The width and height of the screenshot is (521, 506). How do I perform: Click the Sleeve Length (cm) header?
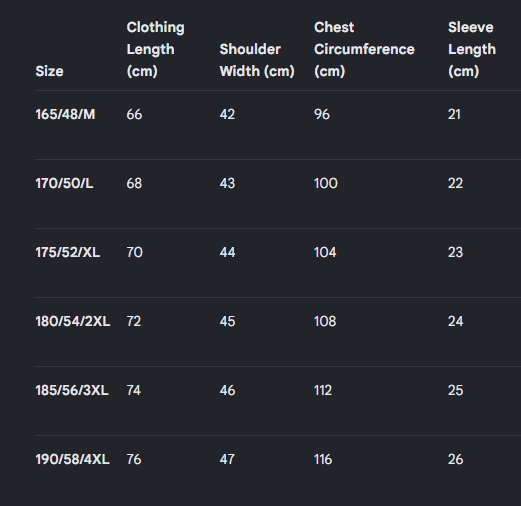pos(472,49)
